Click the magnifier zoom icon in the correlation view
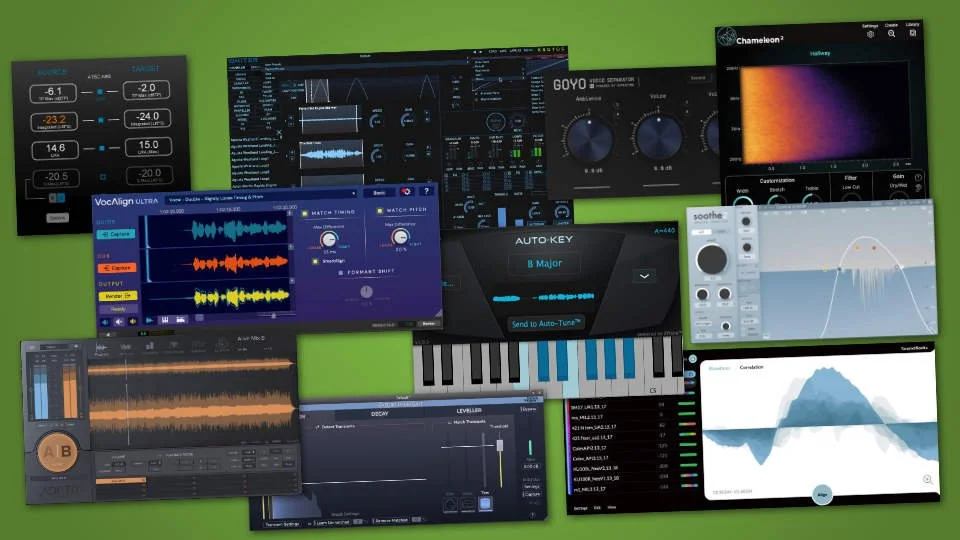This screenshot has height=540, width=960. (x=927, y=479)
